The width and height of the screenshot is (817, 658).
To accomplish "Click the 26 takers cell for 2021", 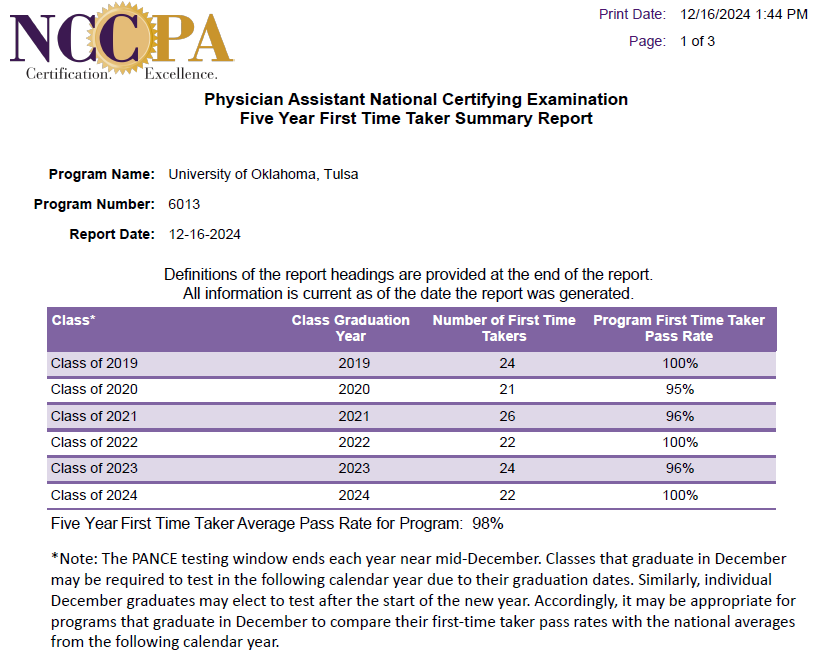I will 507,416.
